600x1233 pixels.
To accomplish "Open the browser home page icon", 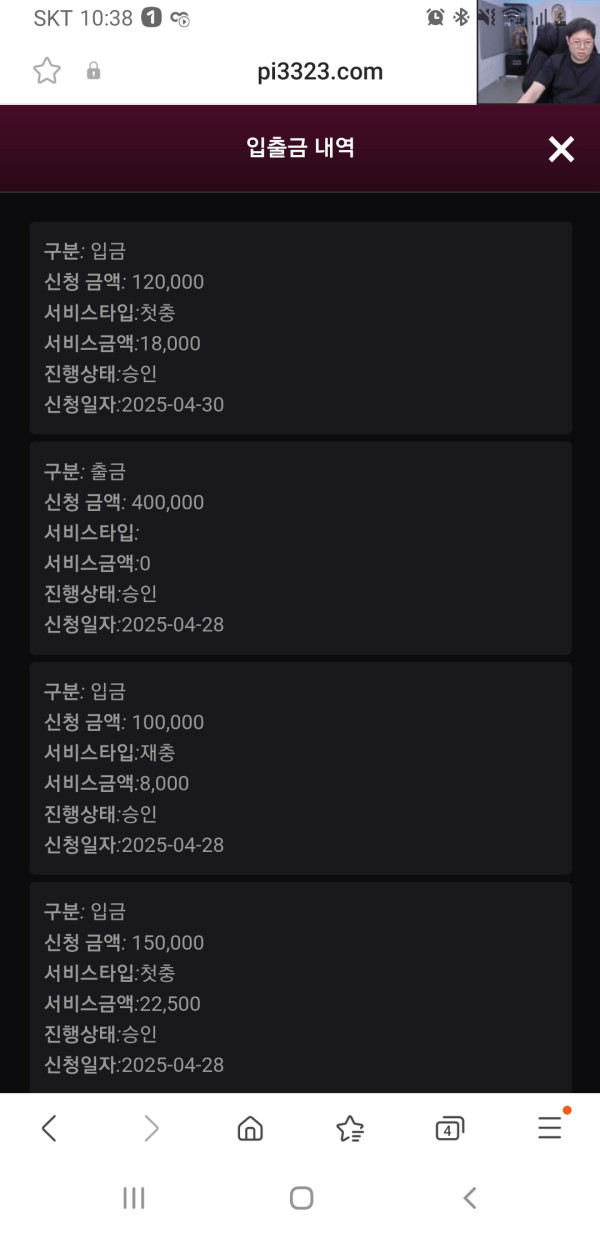I will 250,1129.
